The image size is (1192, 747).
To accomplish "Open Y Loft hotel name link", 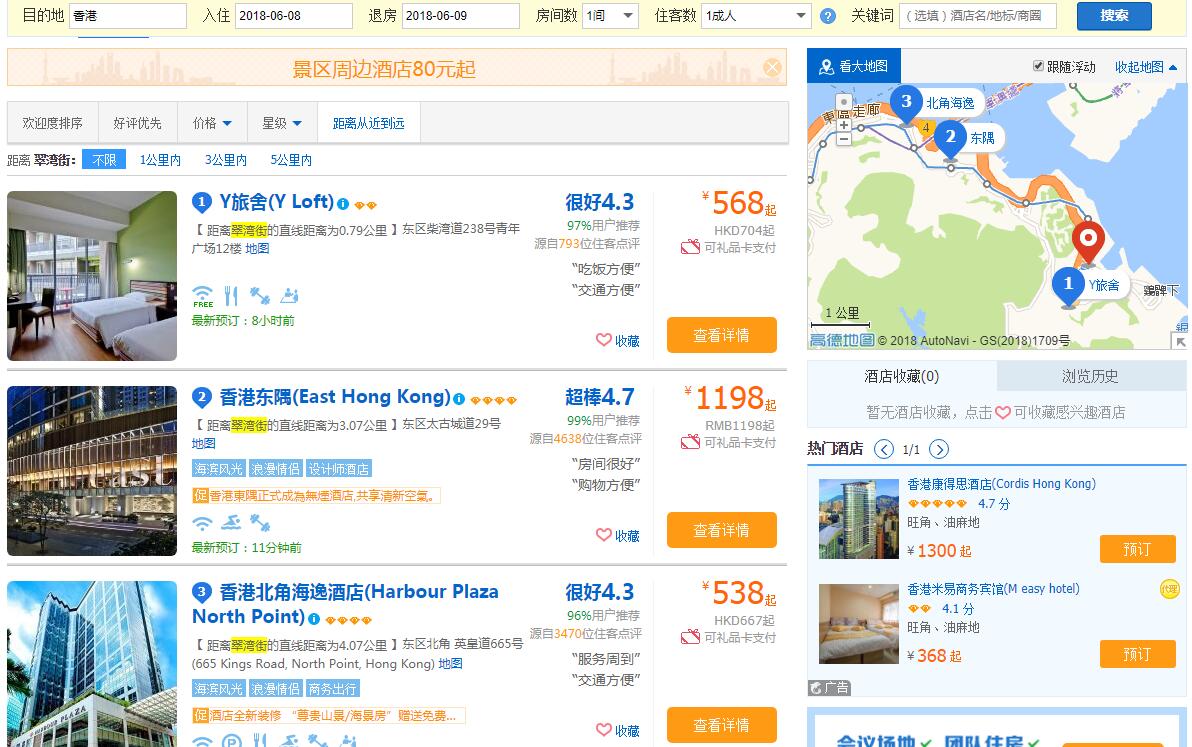I will 277,201.
